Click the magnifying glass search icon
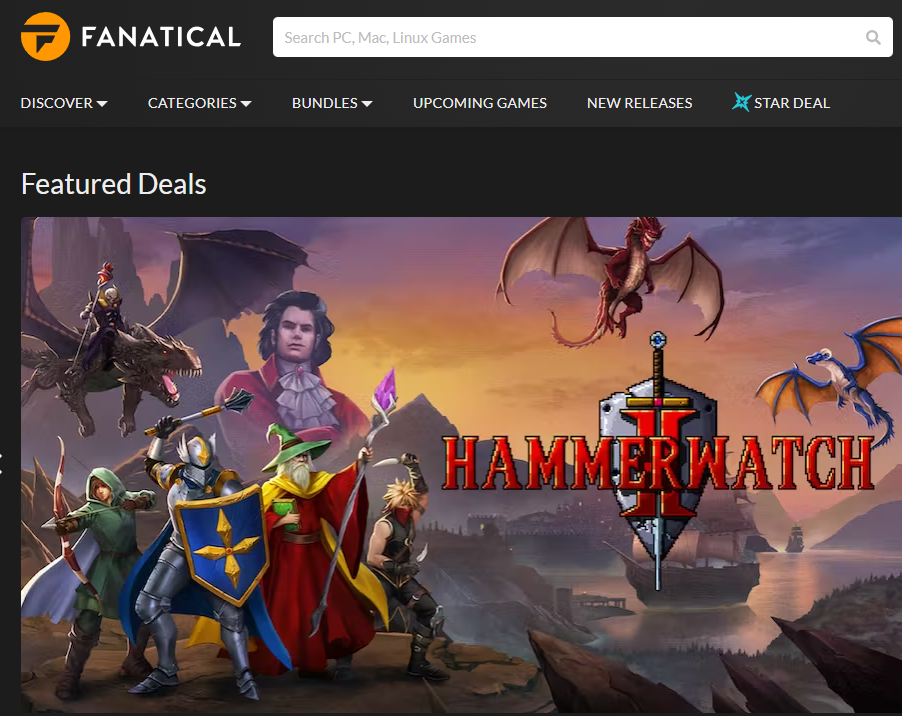Image resolution: width=902 pixels, height=716 pixels. pyautogui.click(x=873, y=37)
